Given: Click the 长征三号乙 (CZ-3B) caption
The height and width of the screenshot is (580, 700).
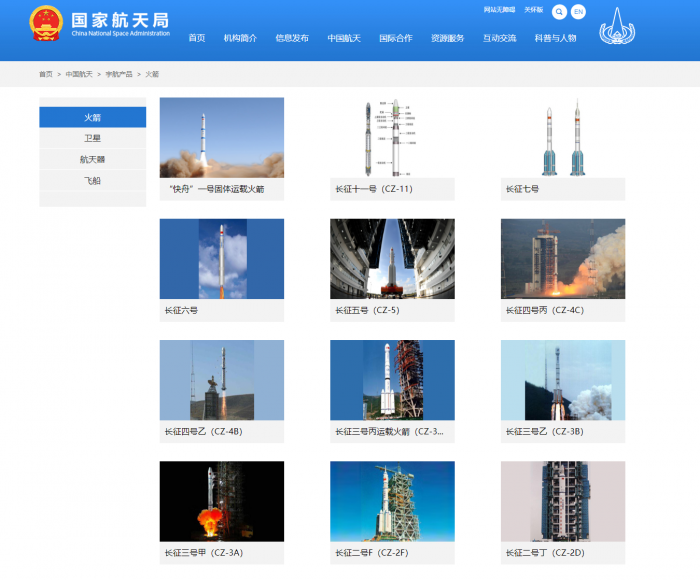Looking at the screenshot, I should tap(545, 432).
